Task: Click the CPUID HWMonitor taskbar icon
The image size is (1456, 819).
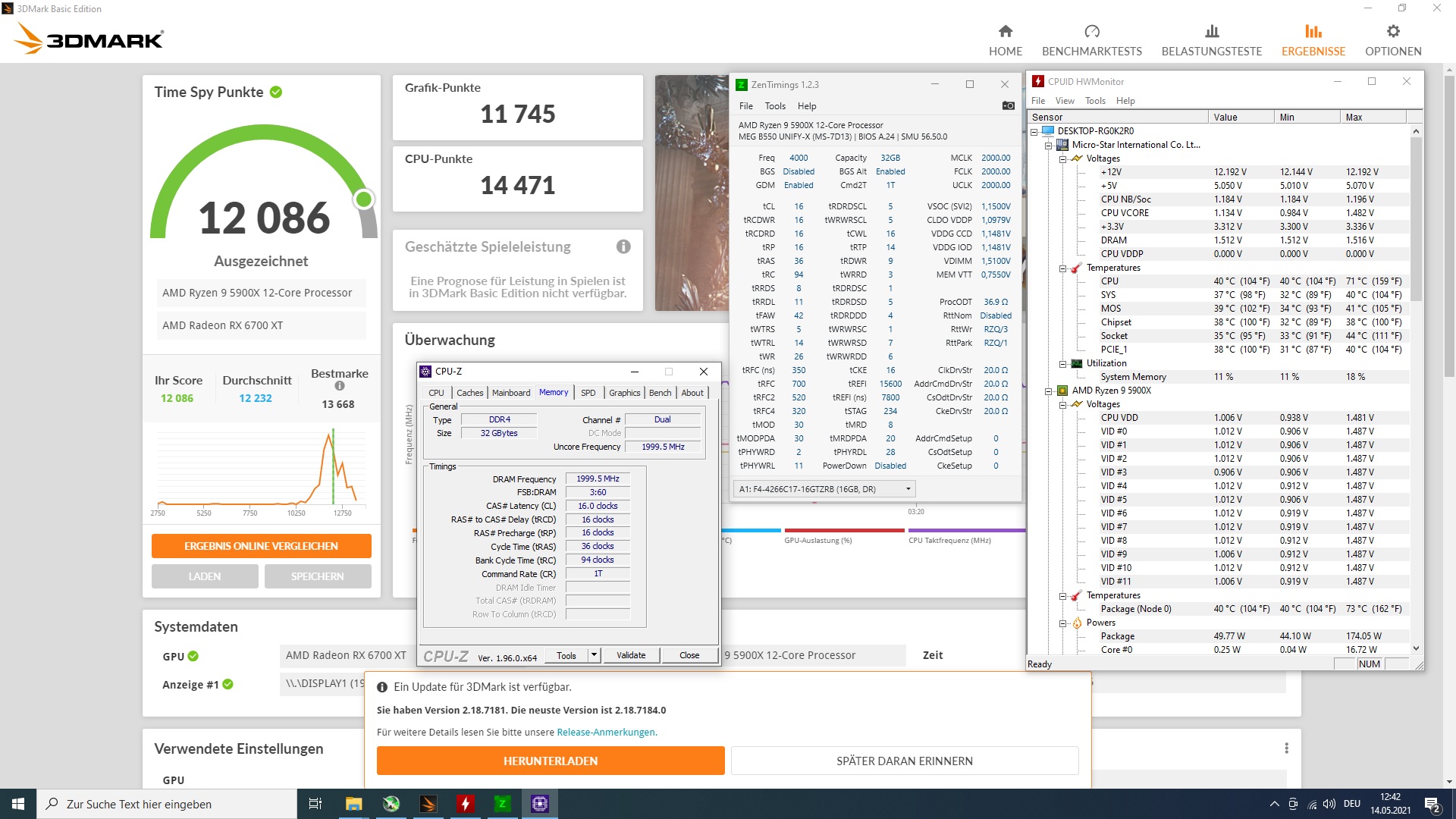Action: pyautogui.click(x=465, y=804)
